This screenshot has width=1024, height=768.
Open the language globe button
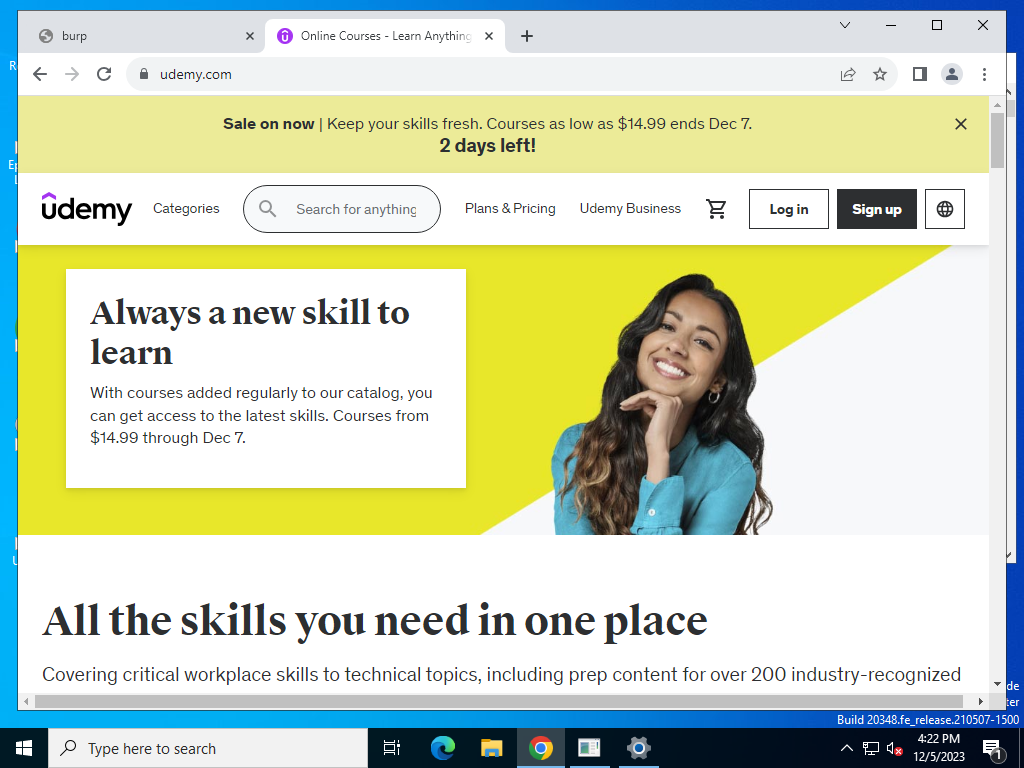[944, 209]
